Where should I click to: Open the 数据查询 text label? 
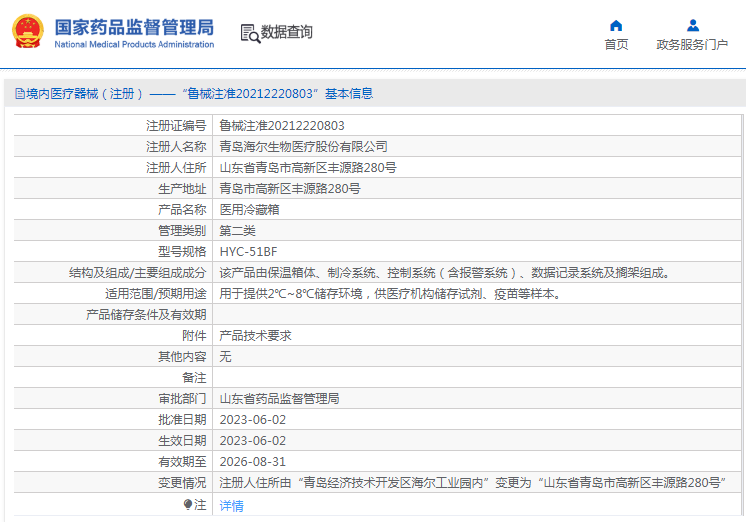tap(287, 33)
